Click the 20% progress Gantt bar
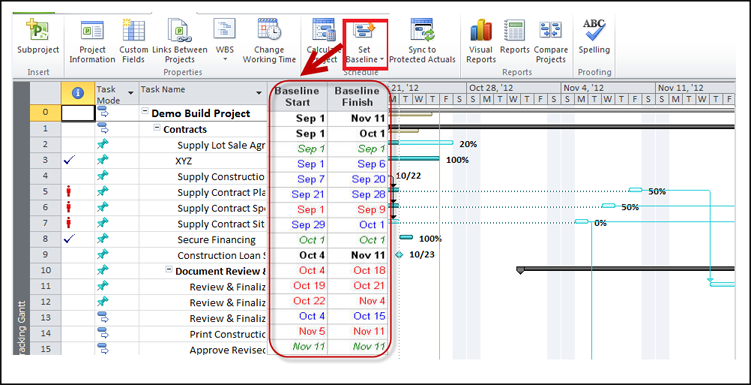Image resolution: width=751 pixels, height=385 pixels. pos(421,143)
